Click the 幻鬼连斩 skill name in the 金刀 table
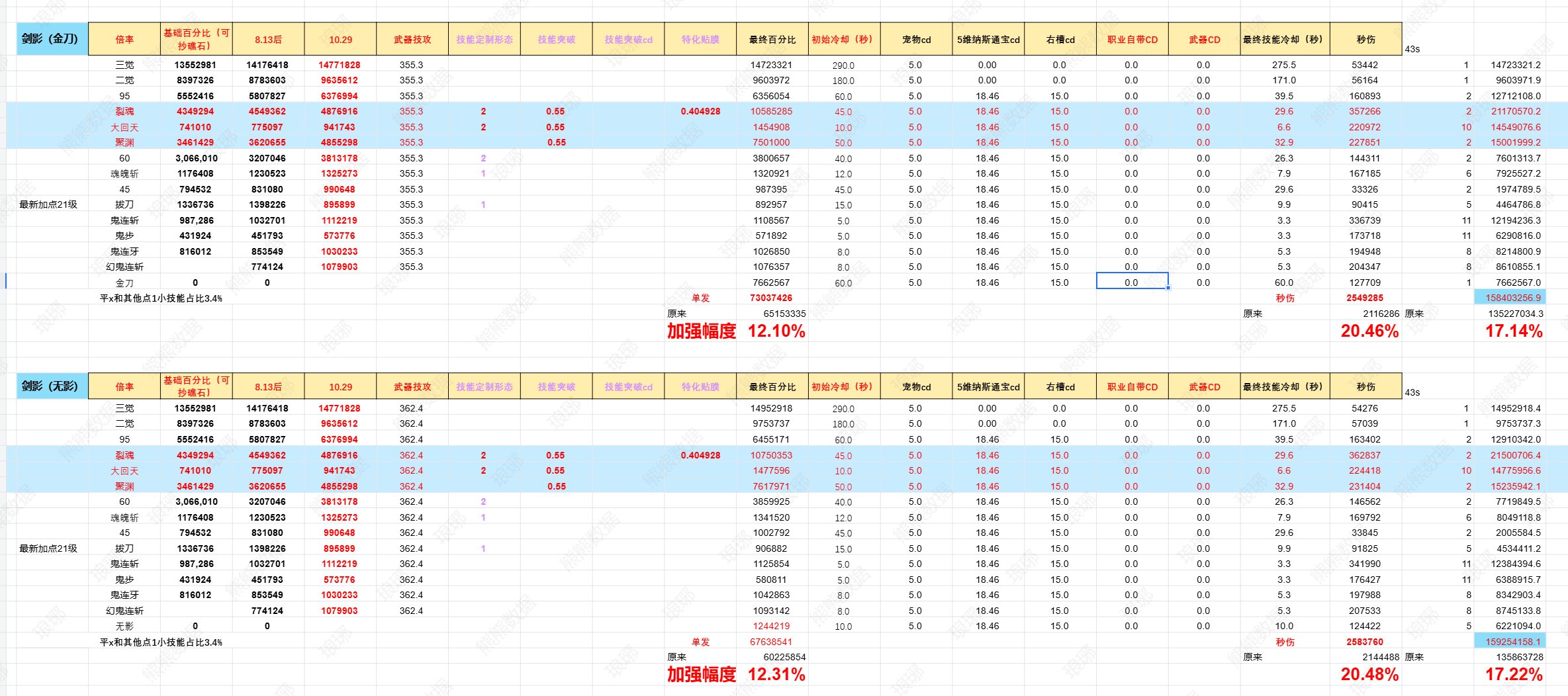1568x696 pixels. [x=124, y=267]
